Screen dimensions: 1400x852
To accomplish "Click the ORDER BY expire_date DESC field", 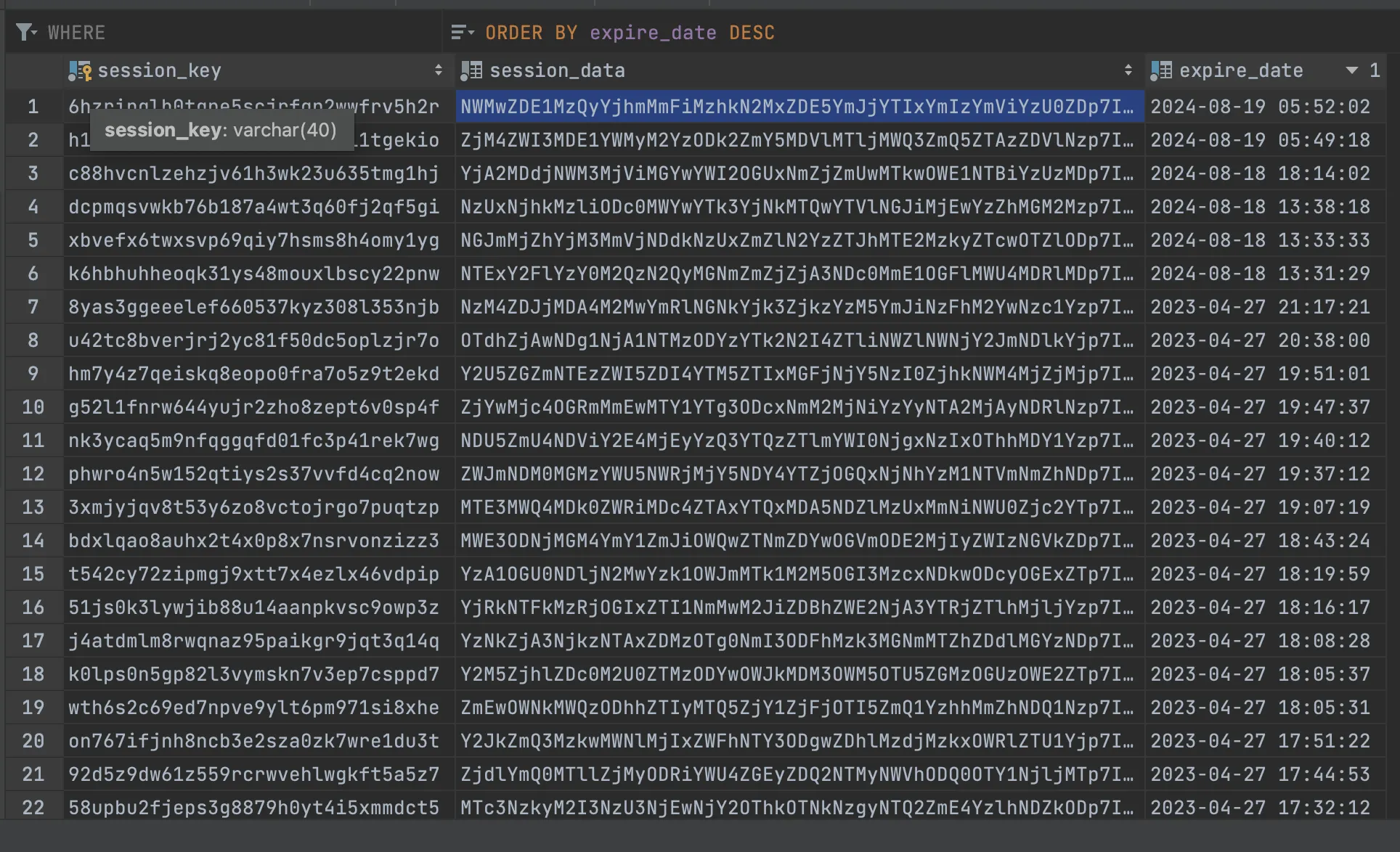I will coord(630,33).
